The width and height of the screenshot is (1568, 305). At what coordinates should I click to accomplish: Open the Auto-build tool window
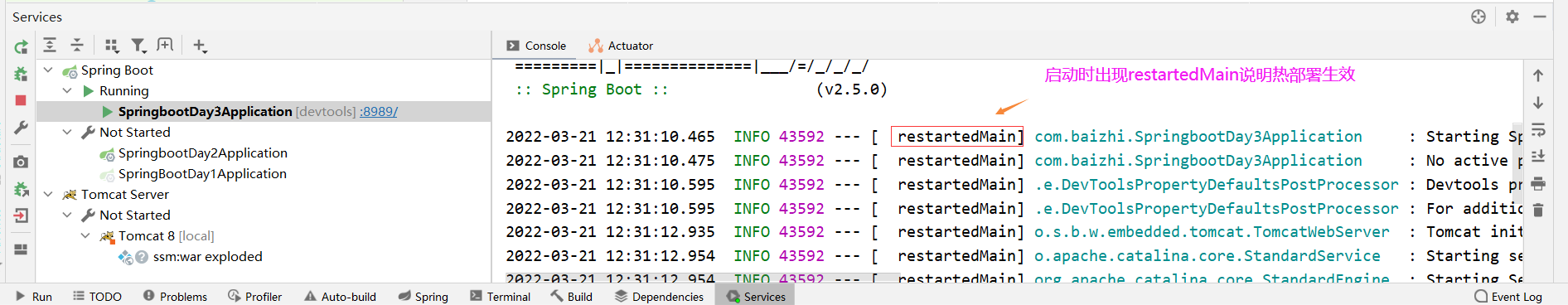340,296
